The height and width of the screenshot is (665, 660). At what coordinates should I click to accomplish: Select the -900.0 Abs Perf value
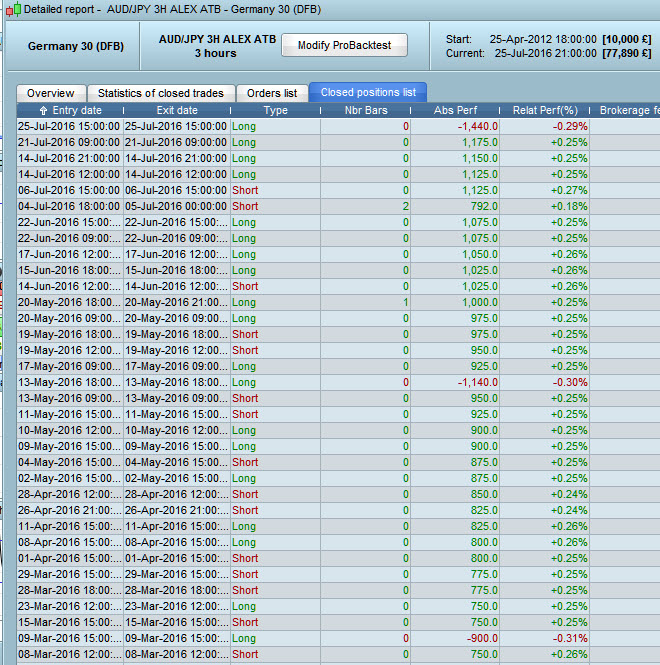[x=482, y=638]
